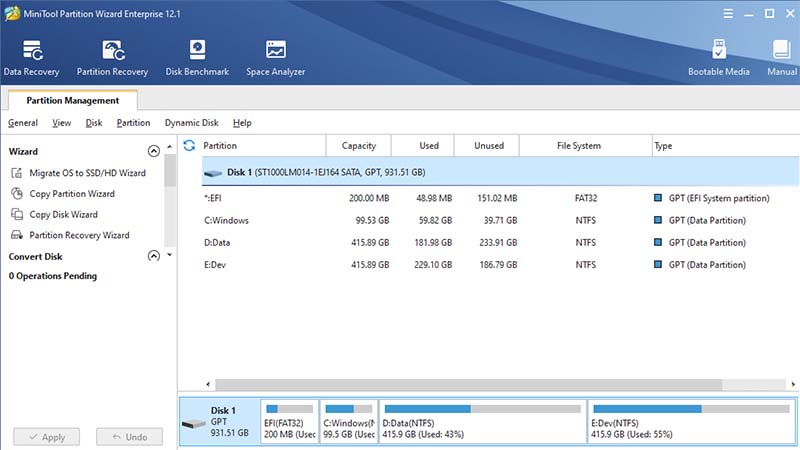The width and height of the screenshot is (800, 450).
Task: Collapse the Wizard section
Action: pos(154,151)
